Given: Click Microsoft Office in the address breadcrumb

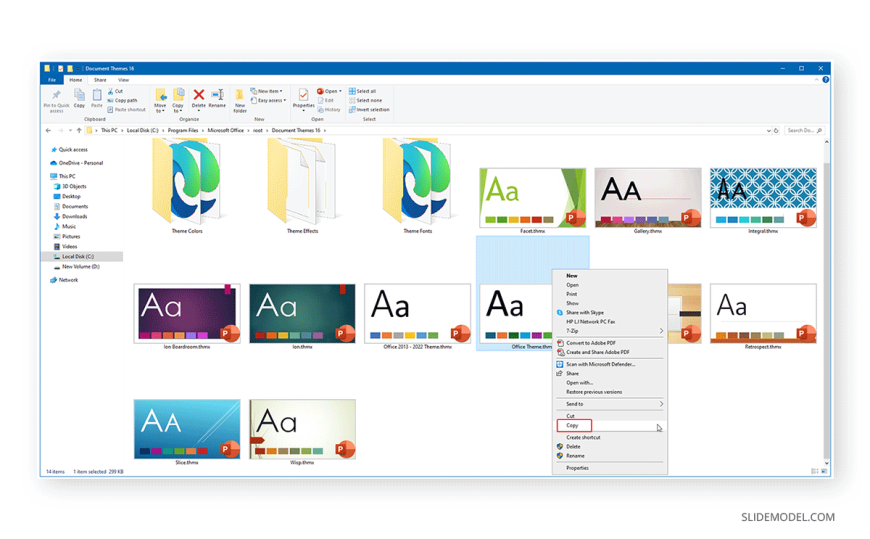Looking at the screenshot, I should coord(225,130).
